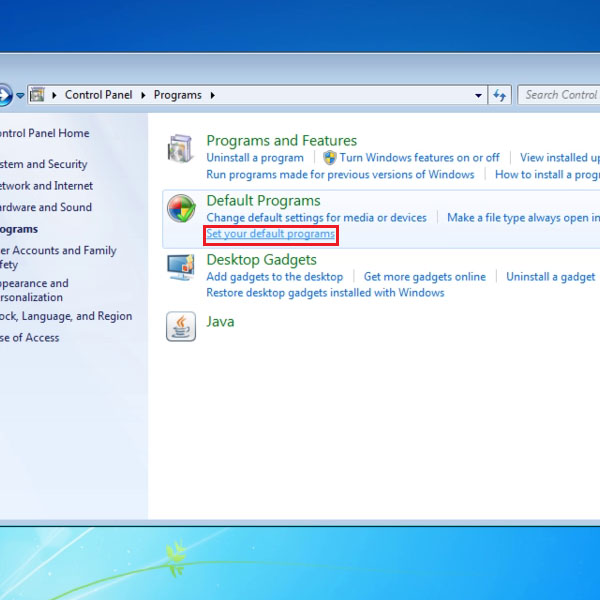Click Uninstall a program link
The height and width of the screenshot is (600, 600).
[x=255, y=158]
